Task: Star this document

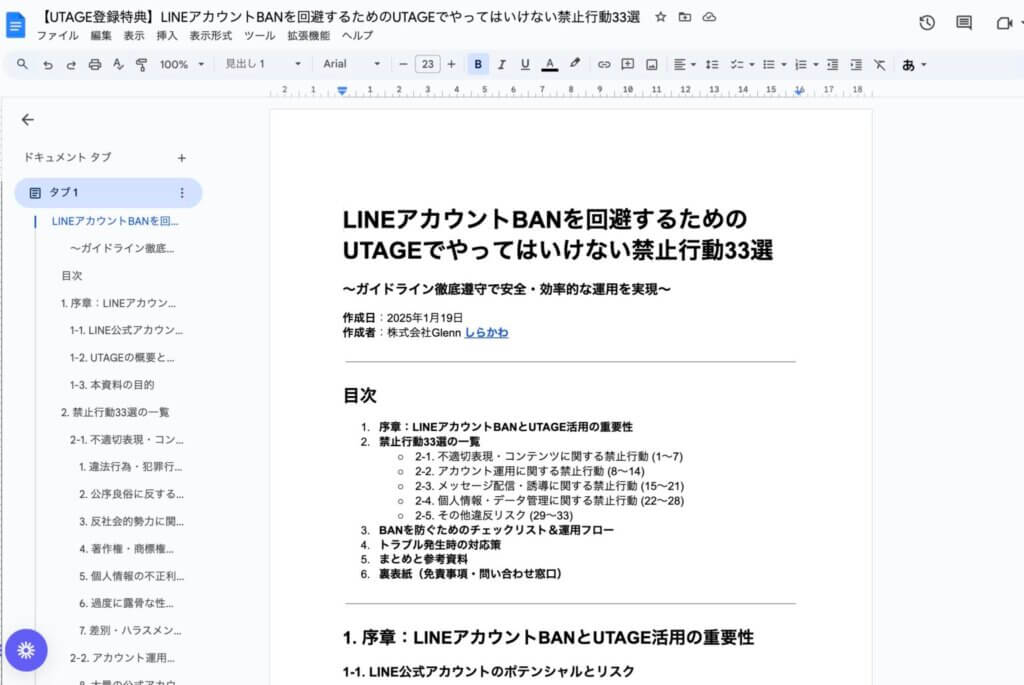Action: tap(660, 17)
